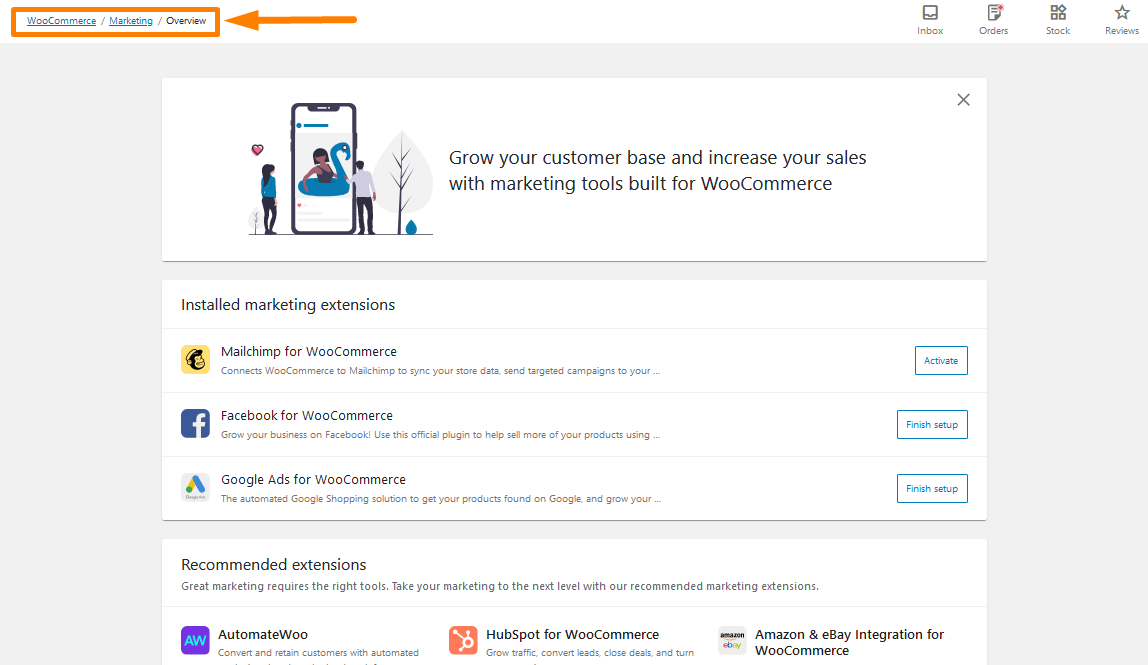Click the Grow your customer base headline
Viewport: 1148px width, 665px height.
pos(657,170)
